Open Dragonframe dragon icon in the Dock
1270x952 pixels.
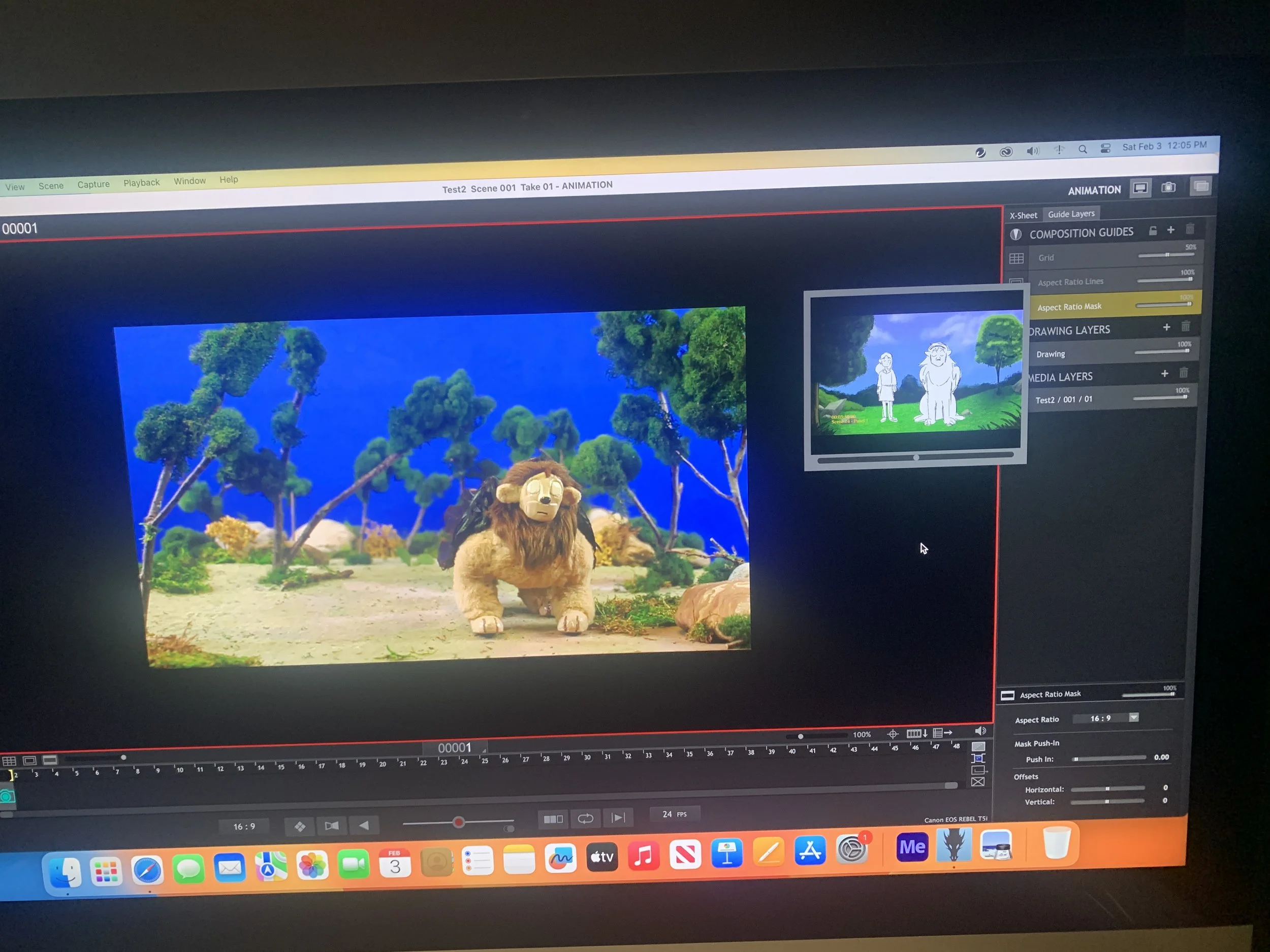[954, 845]
